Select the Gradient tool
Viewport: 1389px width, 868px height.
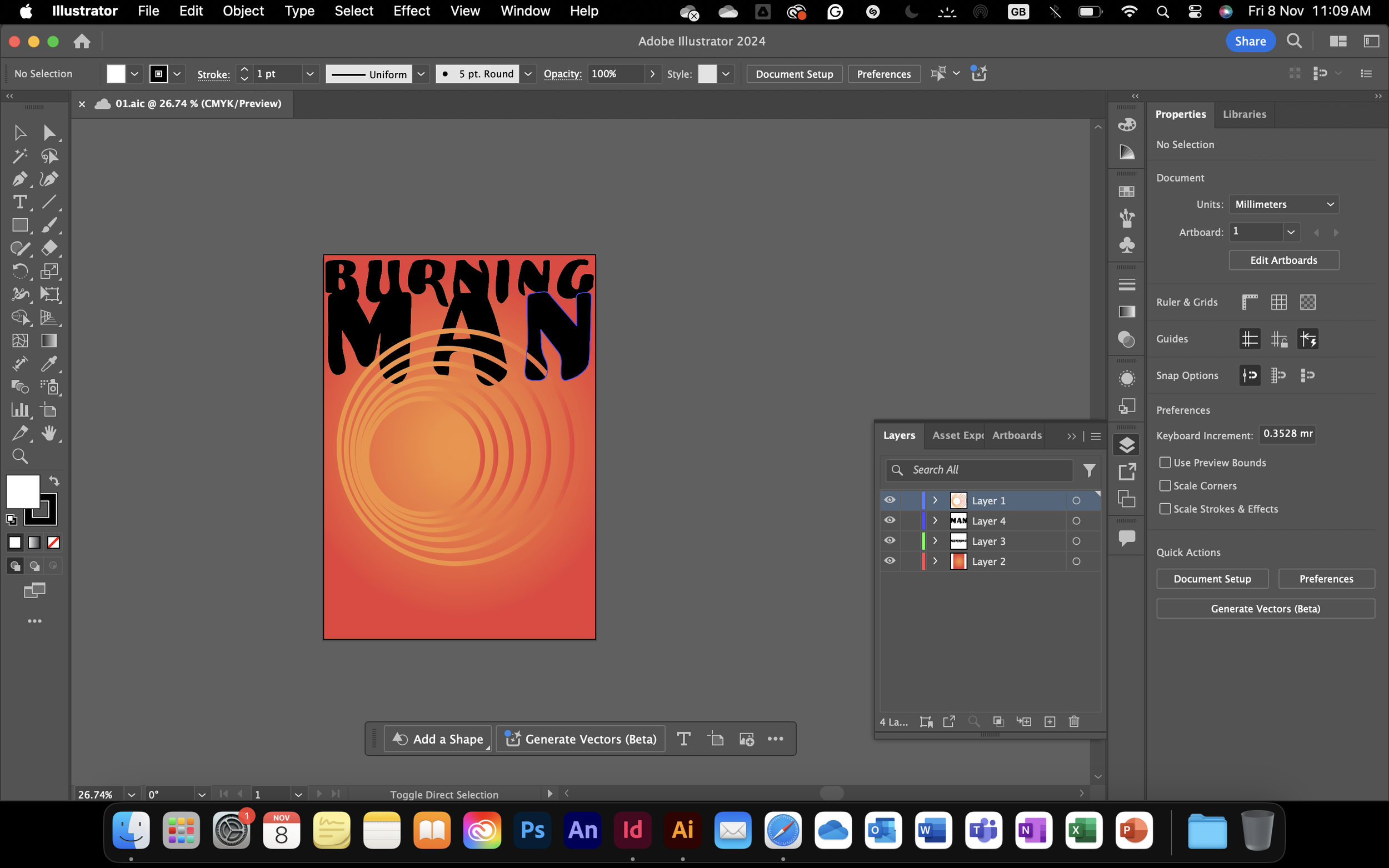pos(49,340)
